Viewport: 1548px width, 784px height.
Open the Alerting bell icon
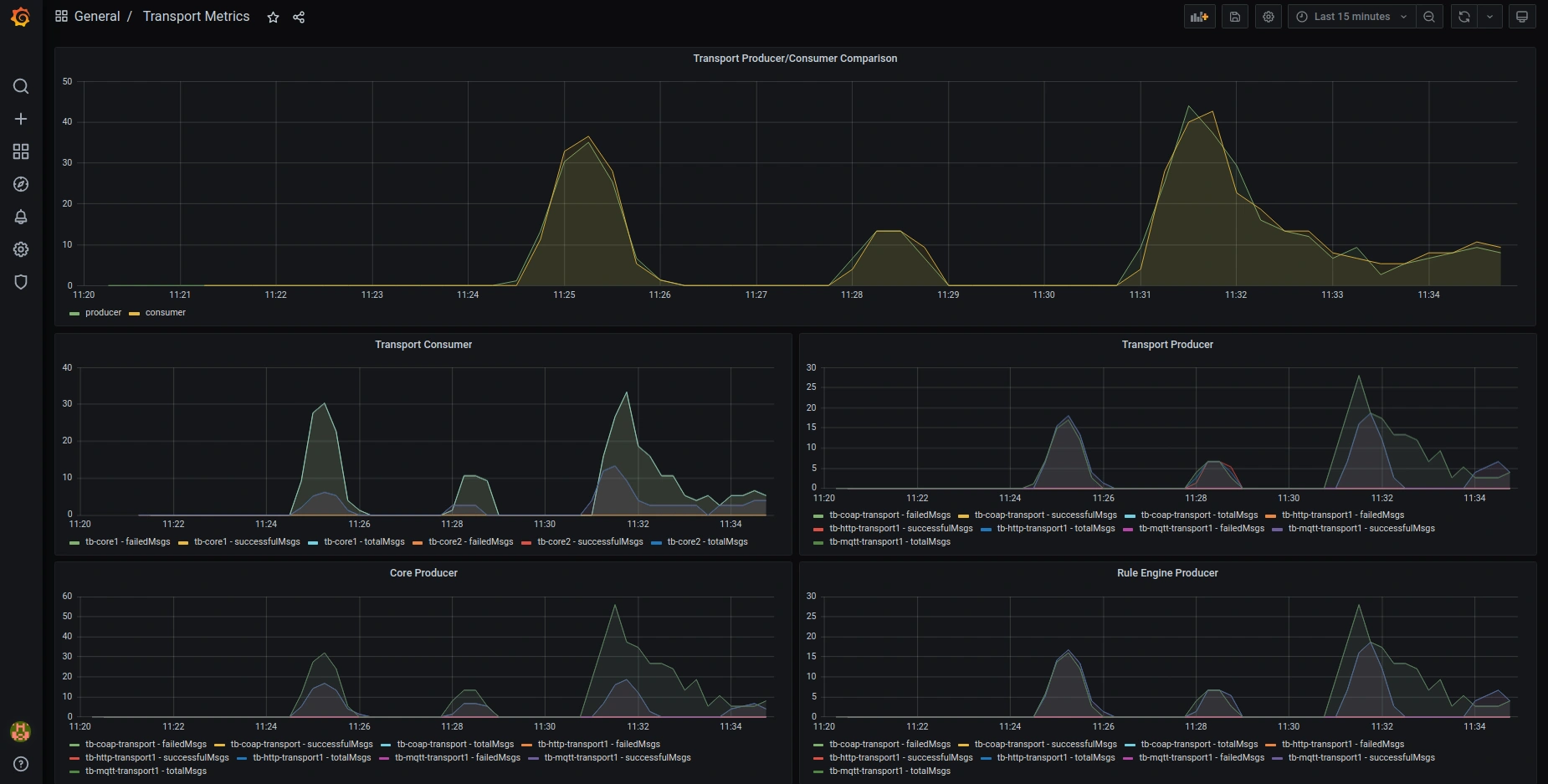point(21,217)
